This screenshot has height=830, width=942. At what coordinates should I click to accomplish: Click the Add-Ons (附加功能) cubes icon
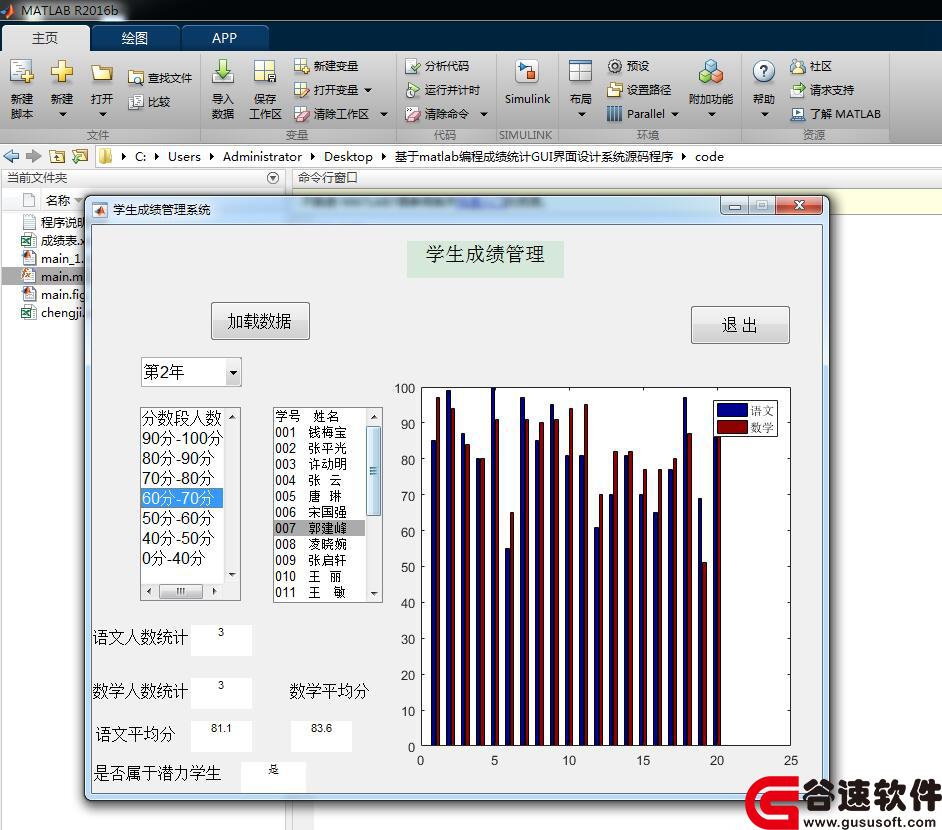pyautogui.click(x=711, y=71)
